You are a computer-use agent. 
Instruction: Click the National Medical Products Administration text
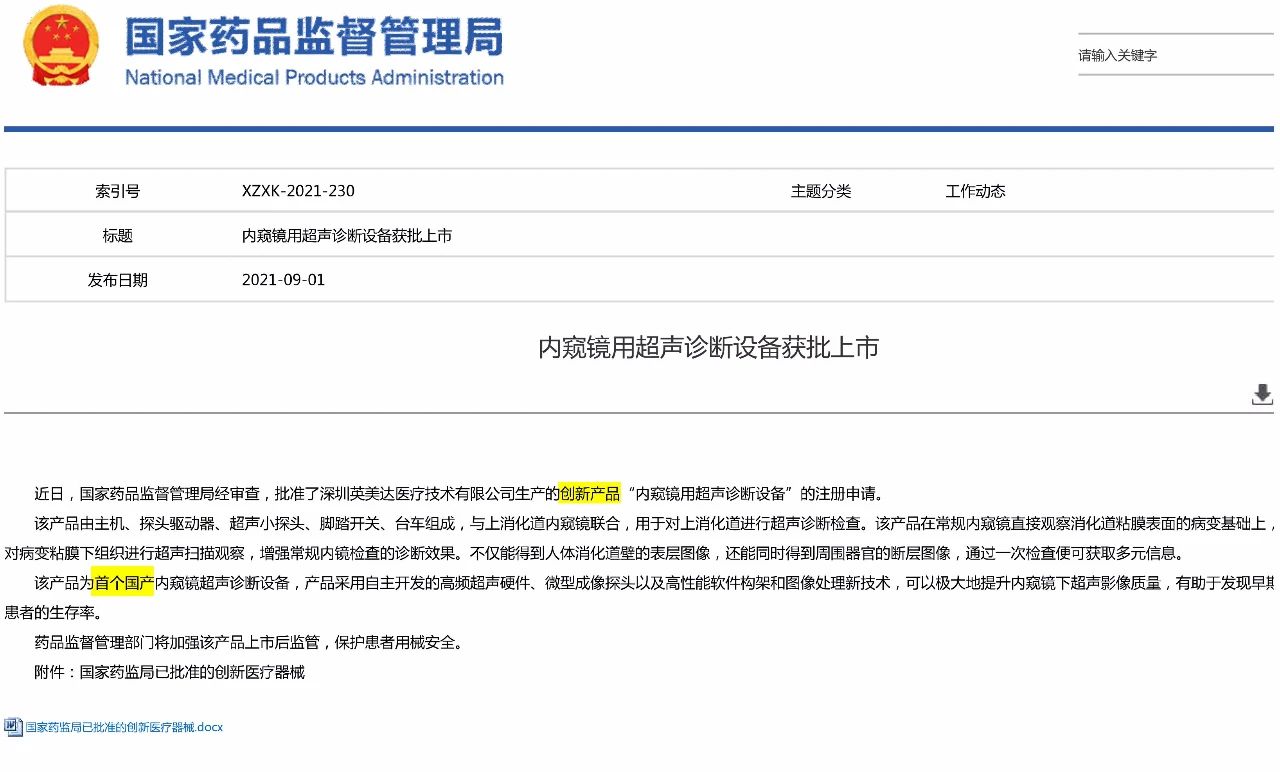(314, 78)
